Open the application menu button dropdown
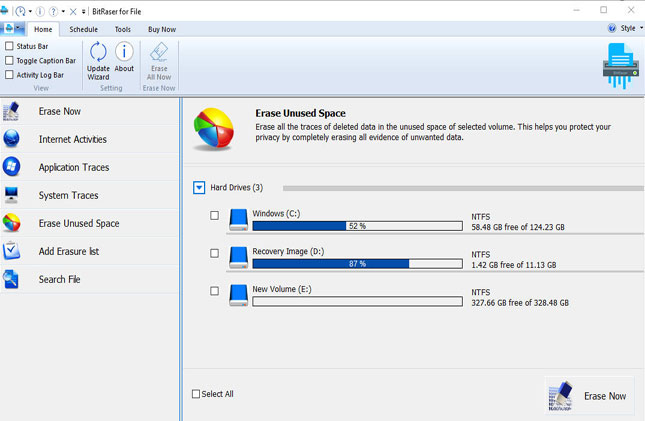The height and width of the screenshot is (421, 645). [x=13, y=28]
